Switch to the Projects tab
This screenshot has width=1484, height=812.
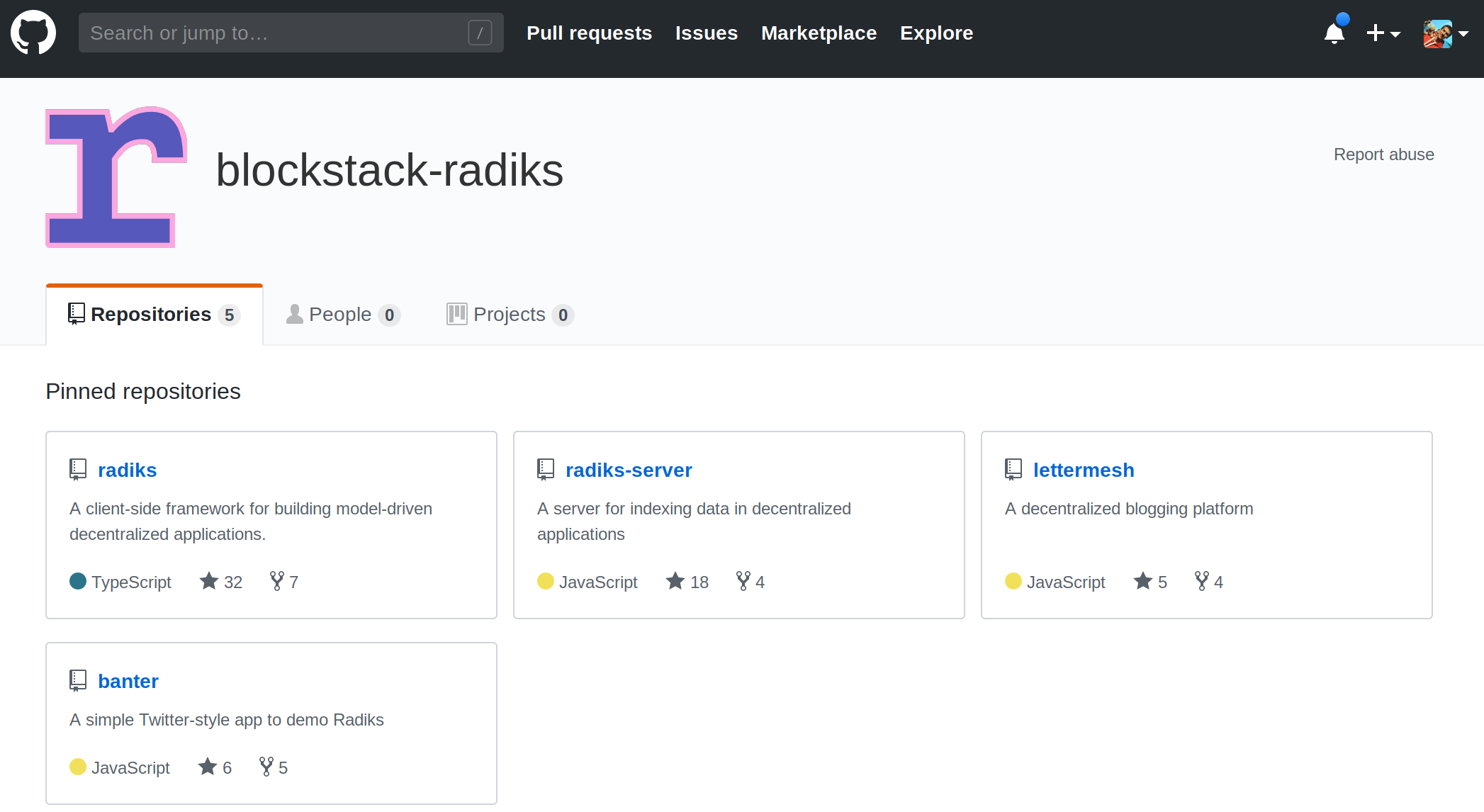coord(510,315)
